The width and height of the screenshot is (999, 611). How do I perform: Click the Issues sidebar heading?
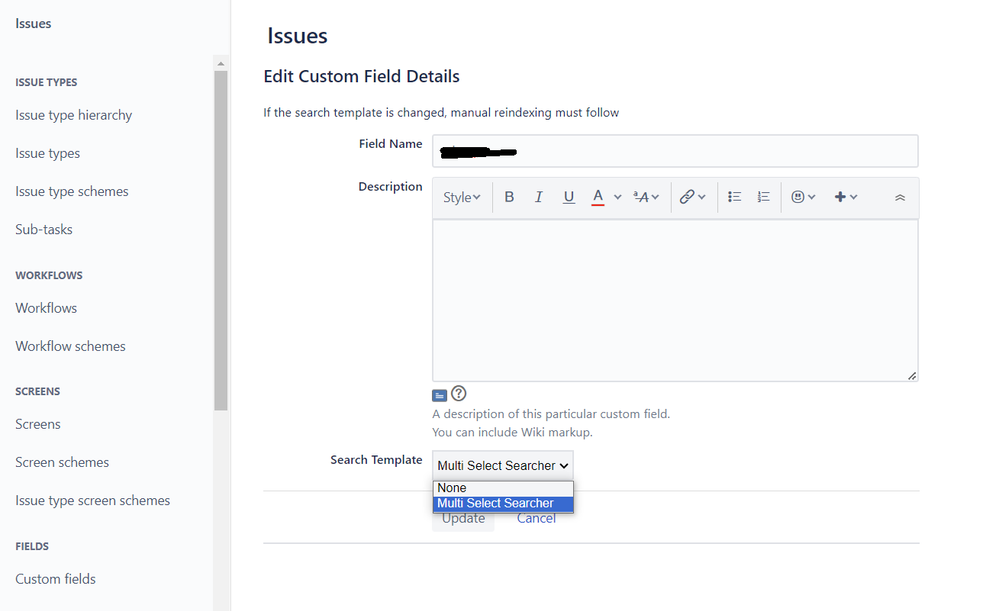[x=33, y=24]
